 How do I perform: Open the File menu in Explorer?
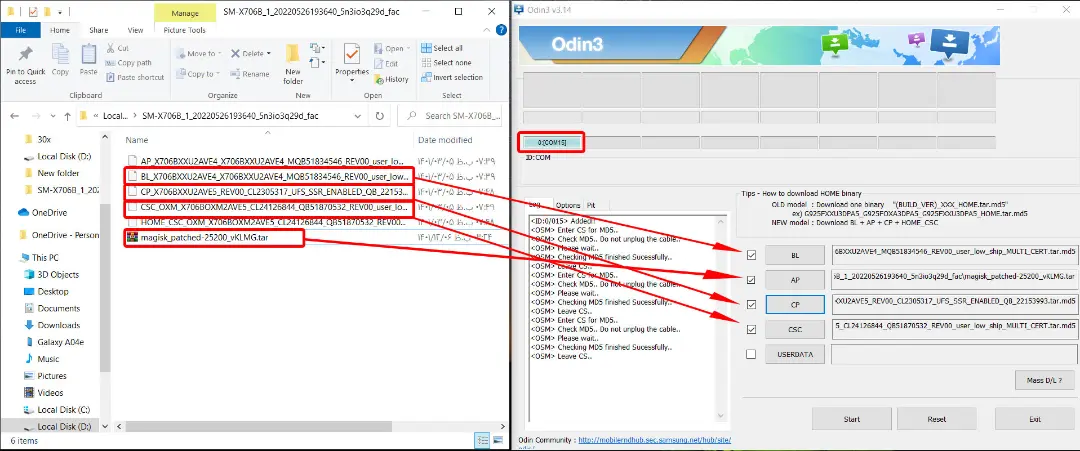click(x=21, y=30)
